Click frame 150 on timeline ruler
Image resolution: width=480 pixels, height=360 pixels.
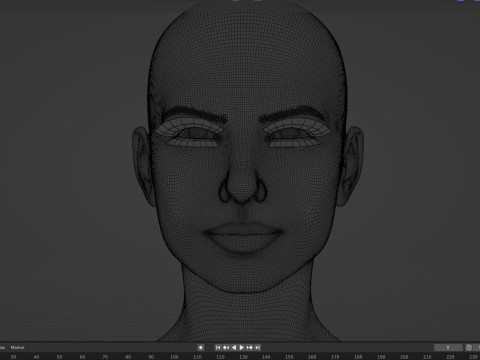pos(289,357)
